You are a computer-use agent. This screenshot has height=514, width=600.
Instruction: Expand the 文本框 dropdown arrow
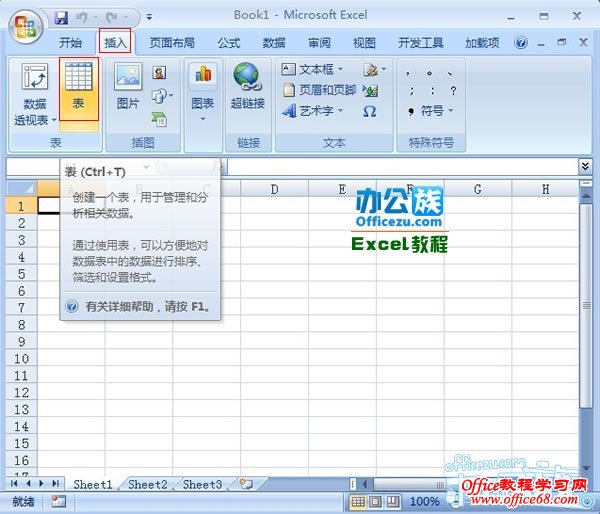pyautogui.click(x=341, y=69)
